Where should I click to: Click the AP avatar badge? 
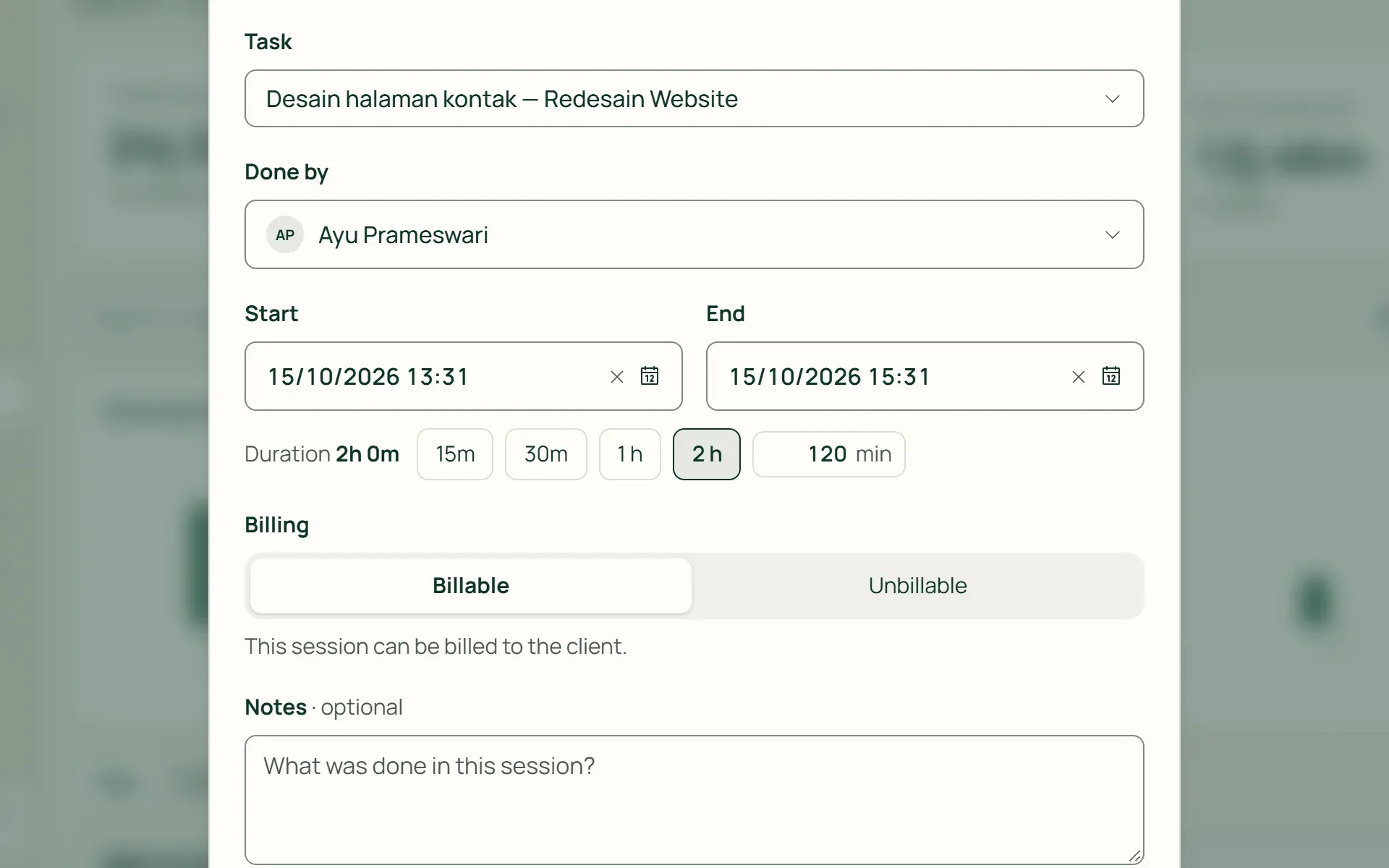coord(285,235)
